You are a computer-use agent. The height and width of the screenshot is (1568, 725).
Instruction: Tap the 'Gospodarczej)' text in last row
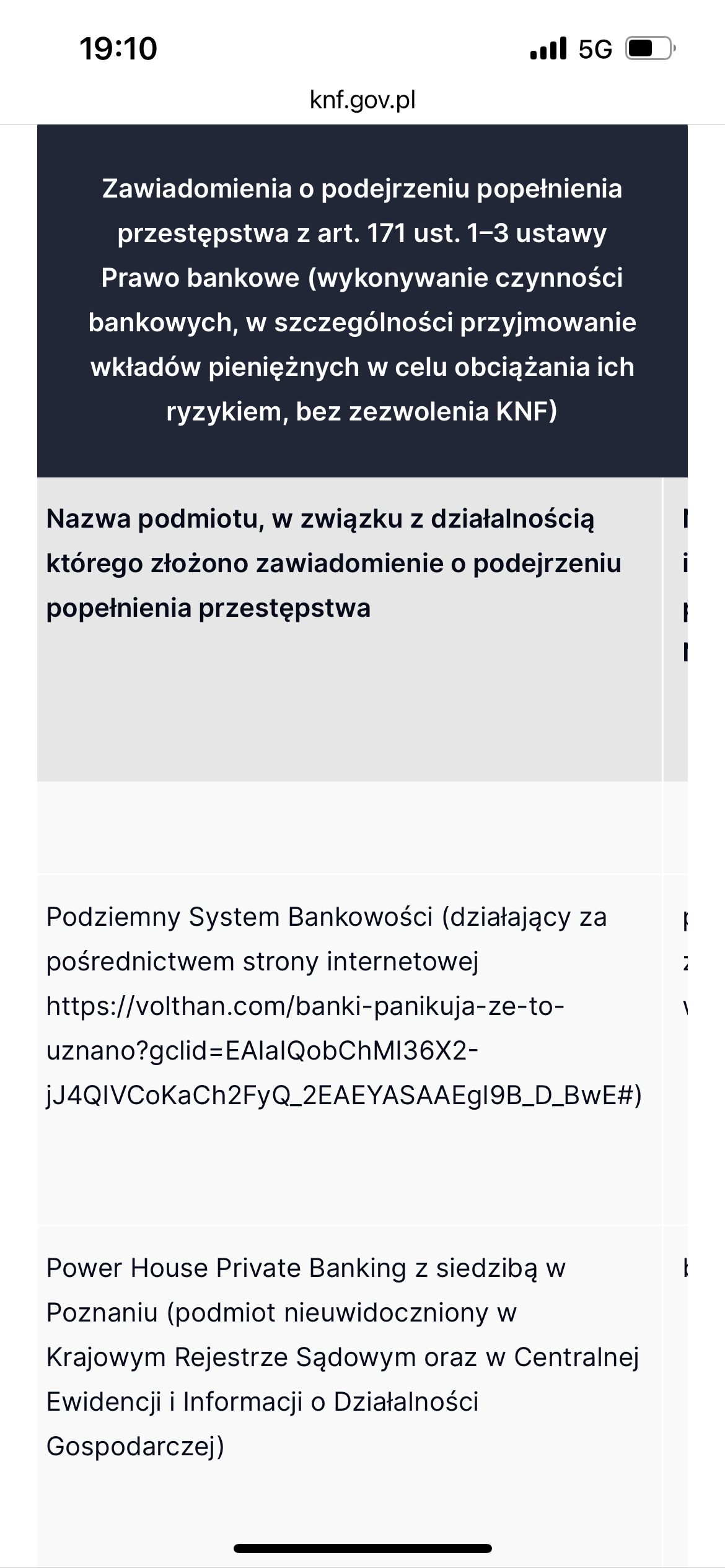(135, 1447)
